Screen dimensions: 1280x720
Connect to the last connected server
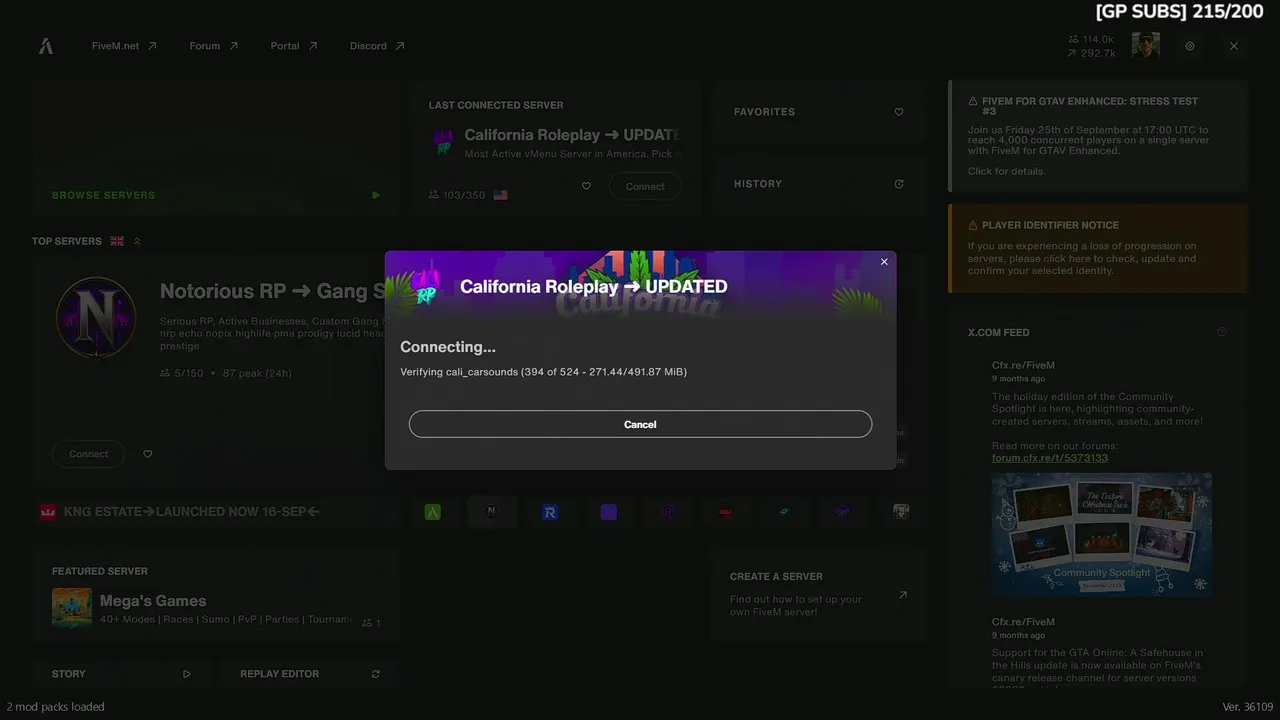[645, 186]
